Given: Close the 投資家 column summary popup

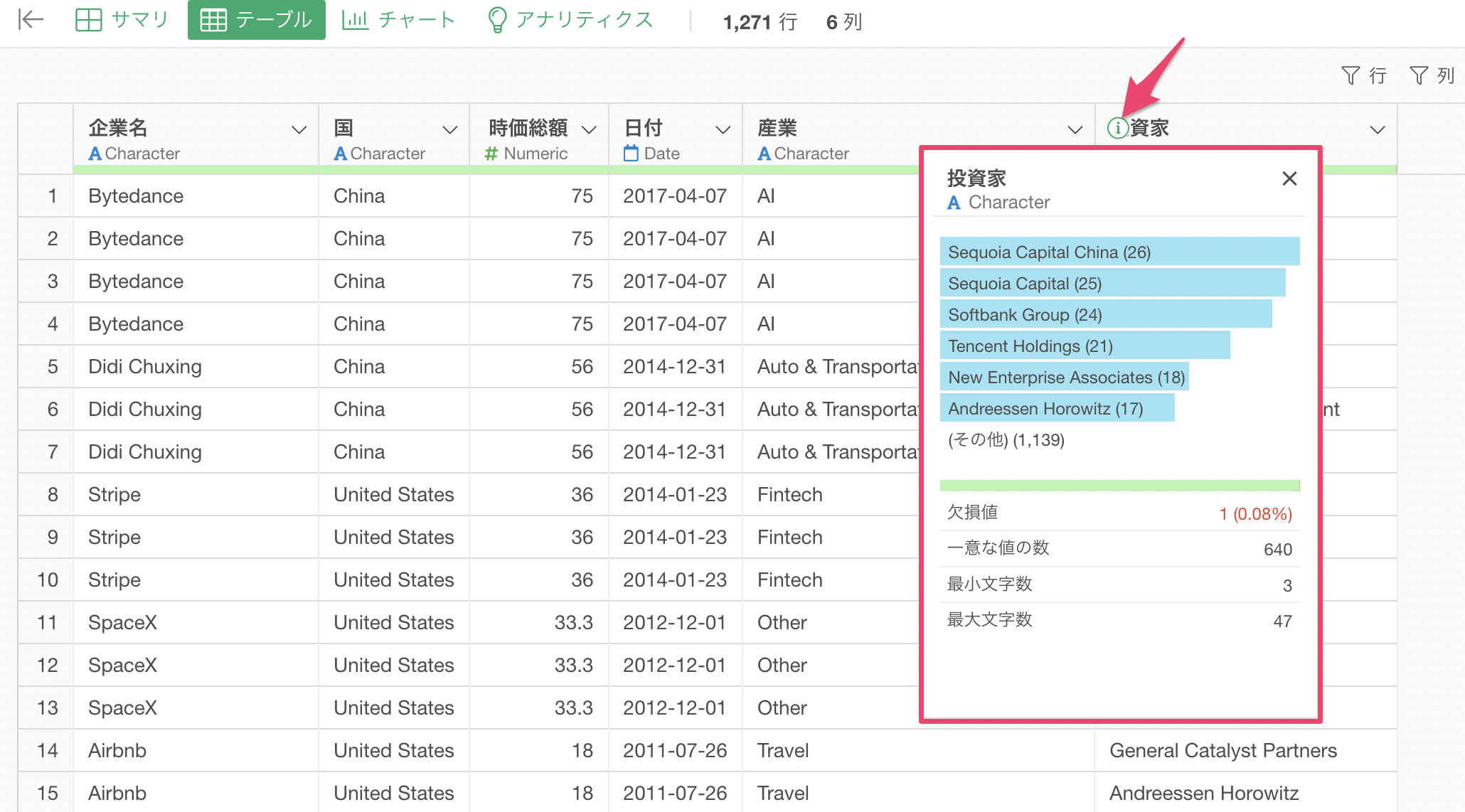Looking at the screenshot, I should [1289, 178].
